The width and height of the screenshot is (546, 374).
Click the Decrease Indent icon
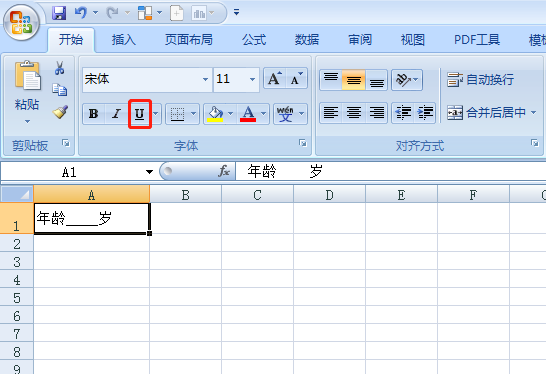point(403,113)
